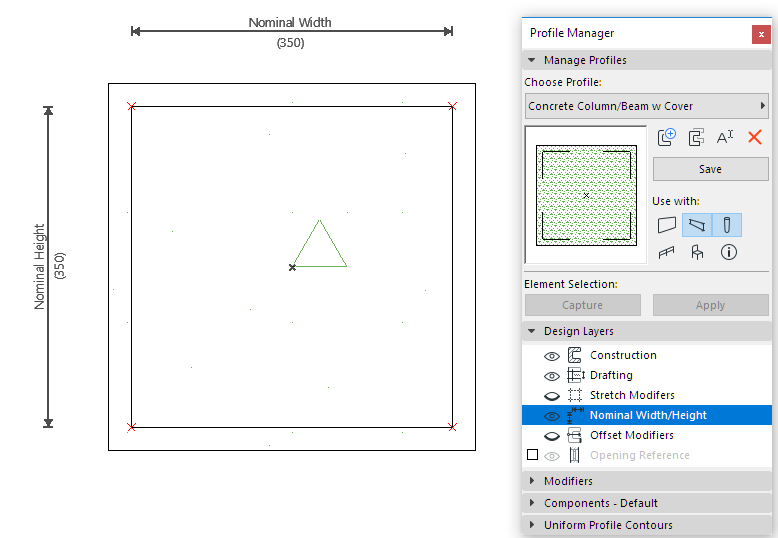The height and width of the screenshot is (538, 778).
Task: Select the Construction layer name
Action: pos(623,355)
